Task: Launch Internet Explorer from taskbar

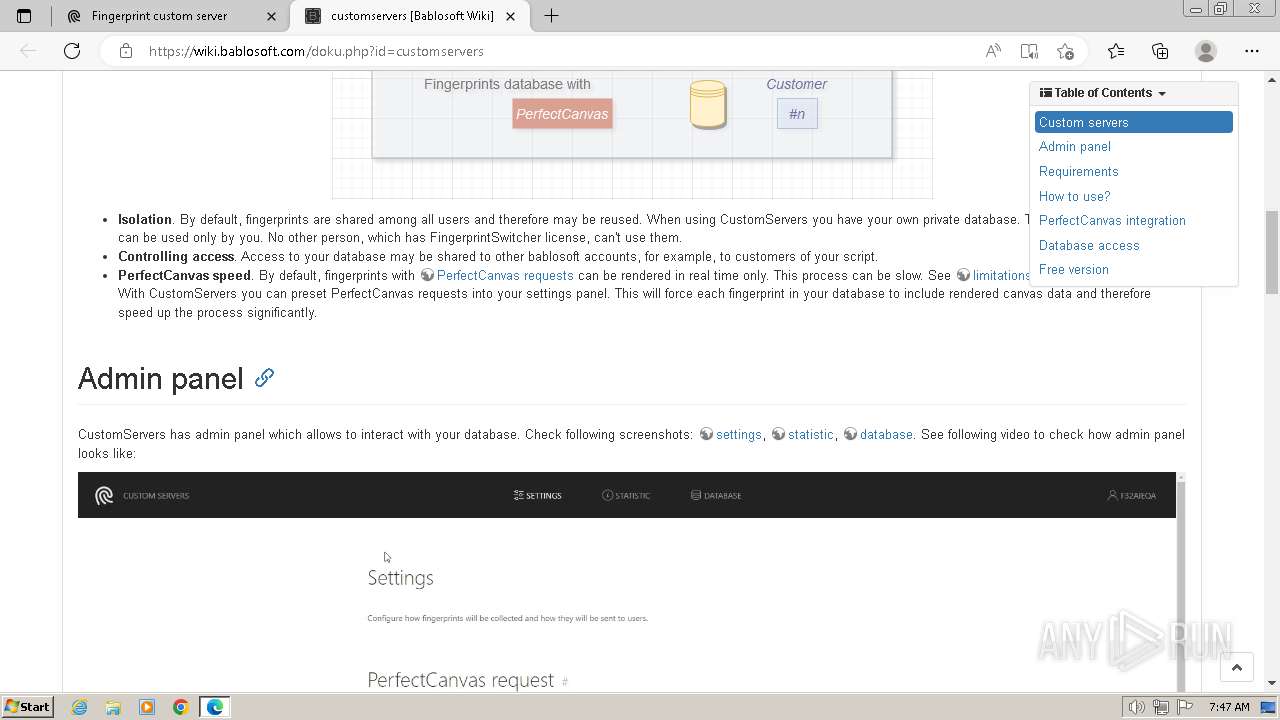Action: (79, 707)
